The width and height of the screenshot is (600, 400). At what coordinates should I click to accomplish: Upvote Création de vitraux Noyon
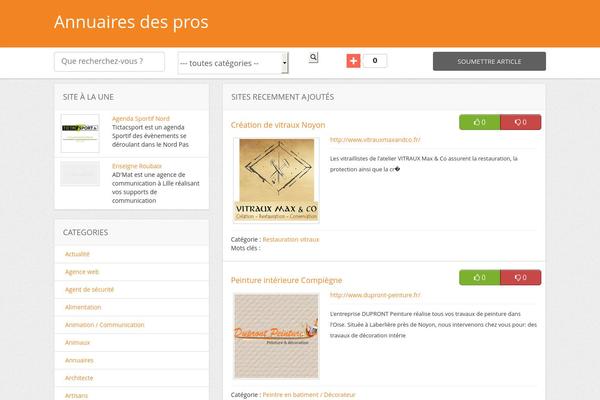point(479,122)
